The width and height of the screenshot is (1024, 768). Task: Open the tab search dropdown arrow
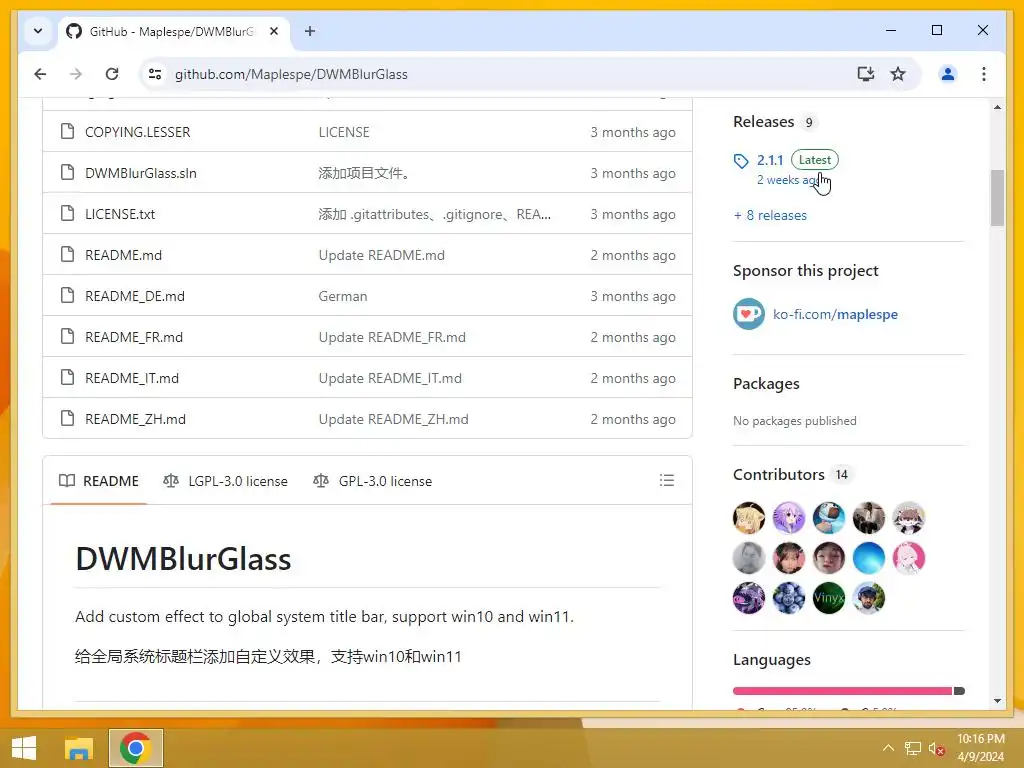[x=38, y=31]
